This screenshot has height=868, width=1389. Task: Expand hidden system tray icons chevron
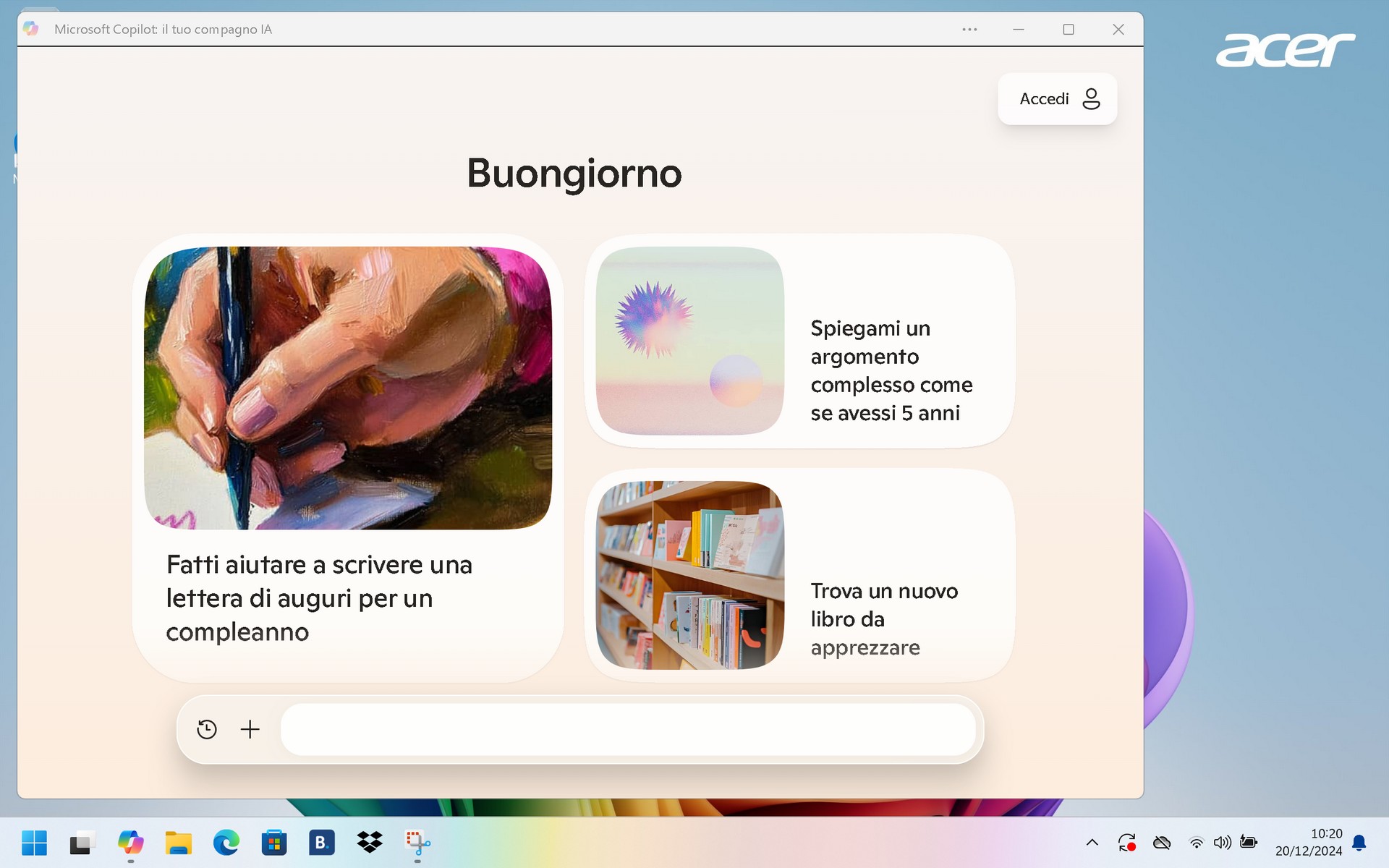click(x=1092, y=843)
